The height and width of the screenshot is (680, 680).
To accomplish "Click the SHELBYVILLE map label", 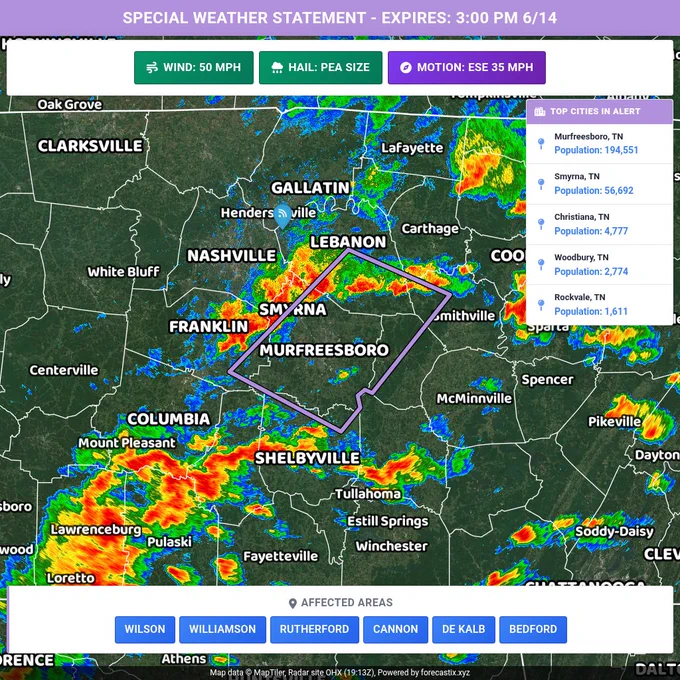I will (307, 458).
